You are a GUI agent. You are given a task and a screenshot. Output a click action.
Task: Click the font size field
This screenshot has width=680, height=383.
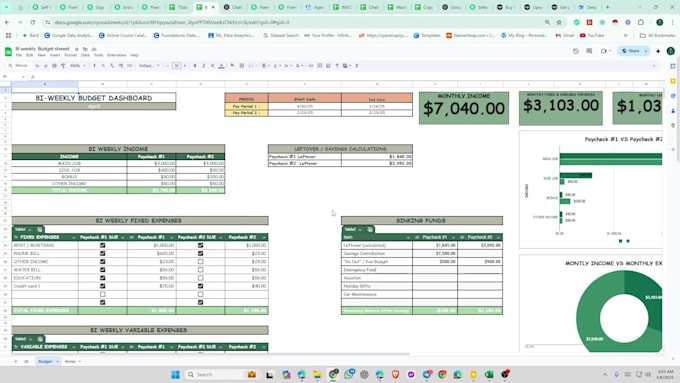176,66
